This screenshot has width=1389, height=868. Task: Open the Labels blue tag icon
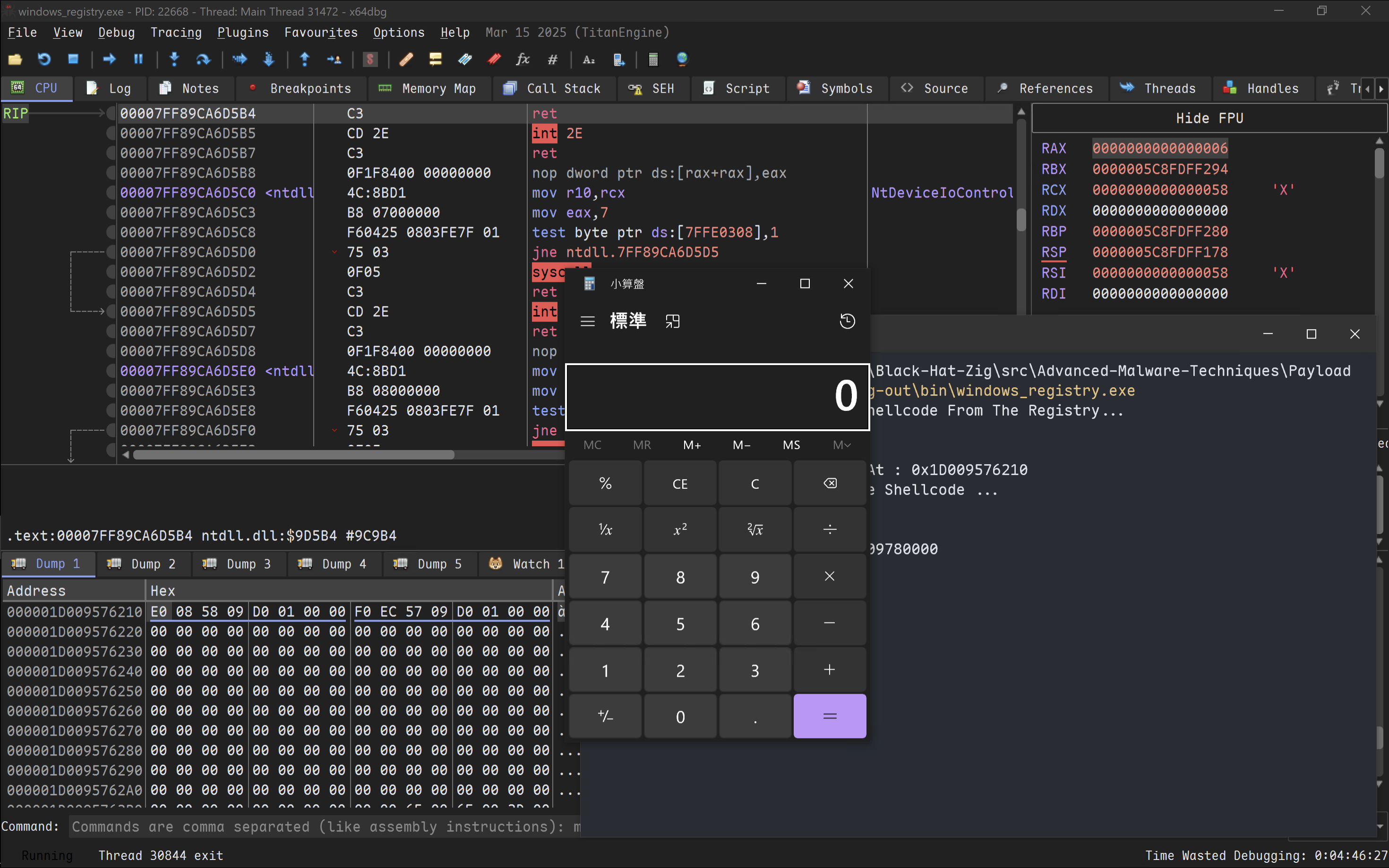(x=464, y=59)
